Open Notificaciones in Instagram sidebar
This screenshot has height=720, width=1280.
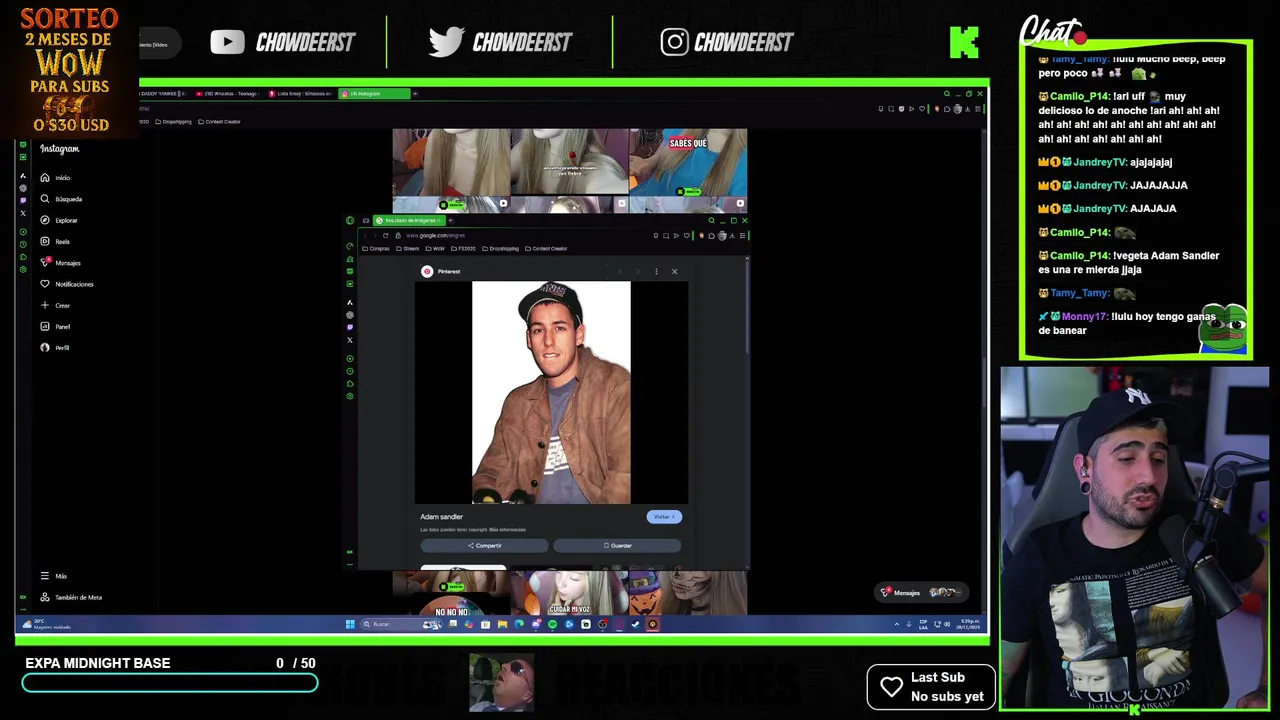[67, 284]
